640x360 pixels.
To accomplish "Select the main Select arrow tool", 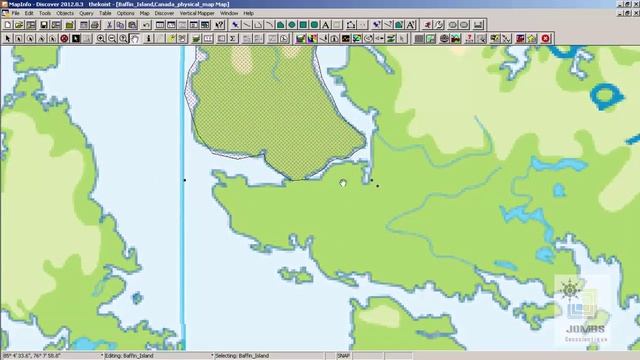I will [x=7, y=38].
